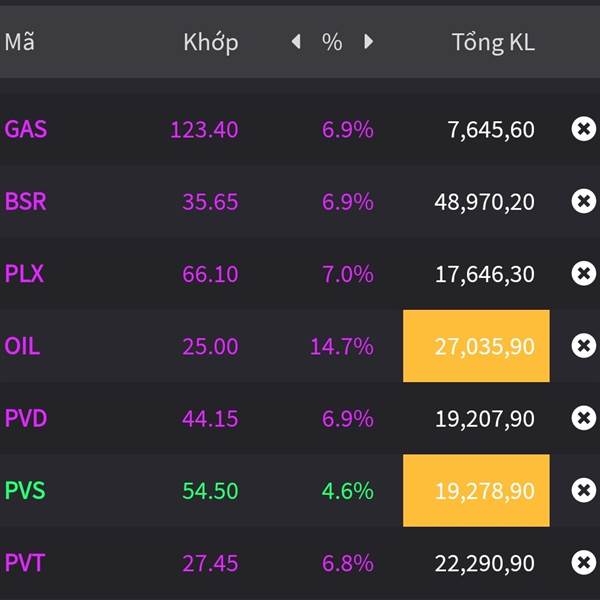Click the % column header label
600x600 pixels.
(332, 42)
